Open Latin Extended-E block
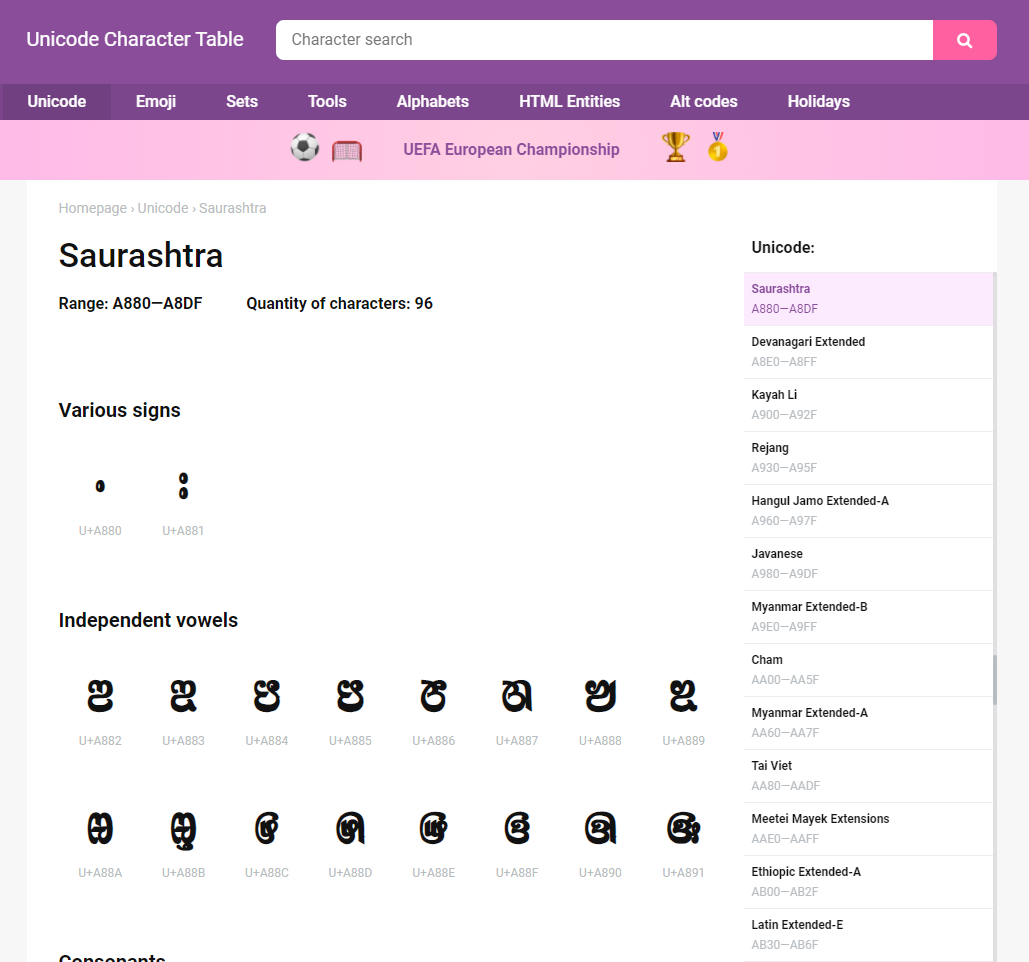The image size is (1029, 962). (868, 936)
